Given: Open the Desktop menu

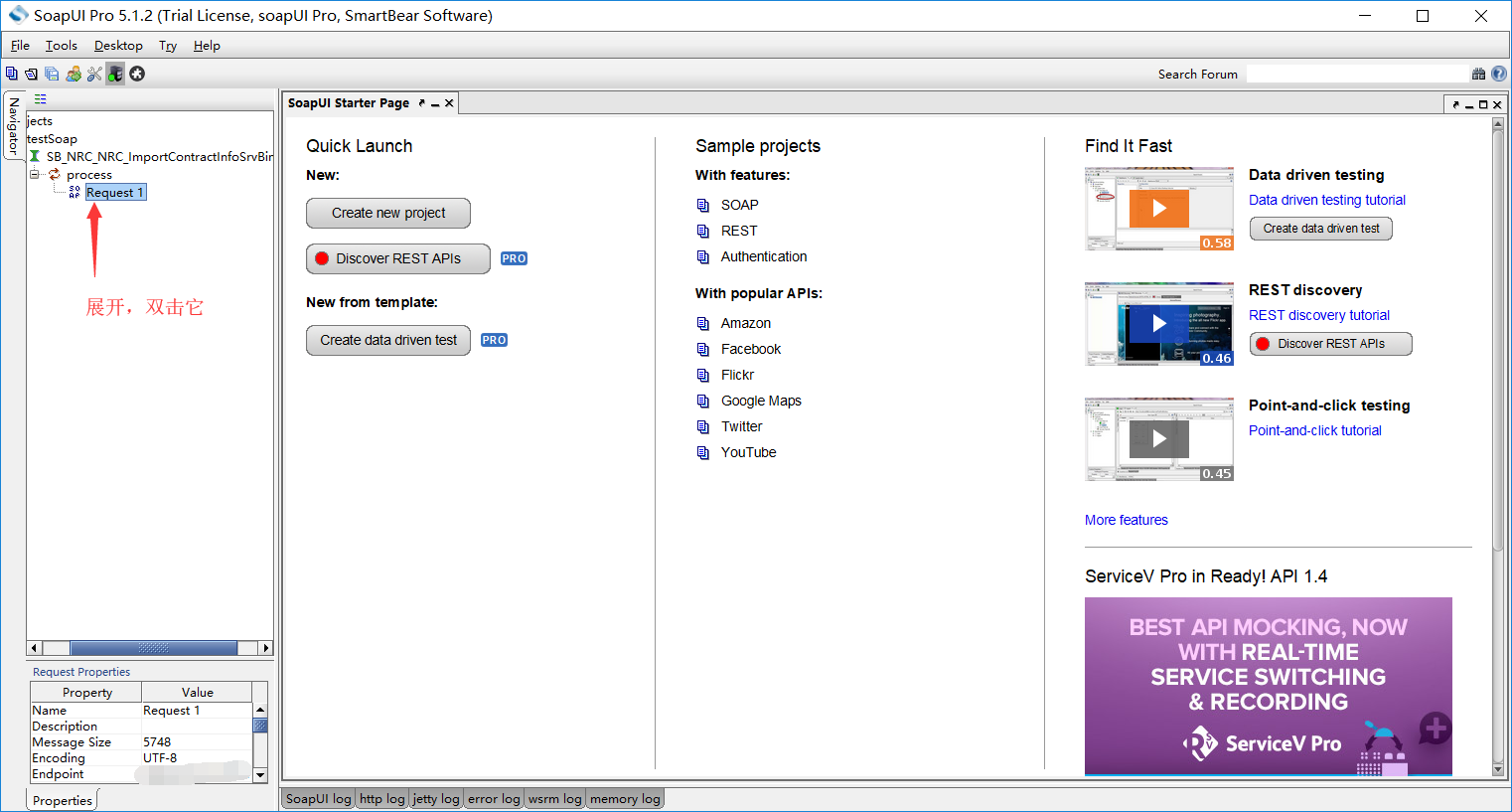Looking at the screenshot, I should (x=118, y=46).
